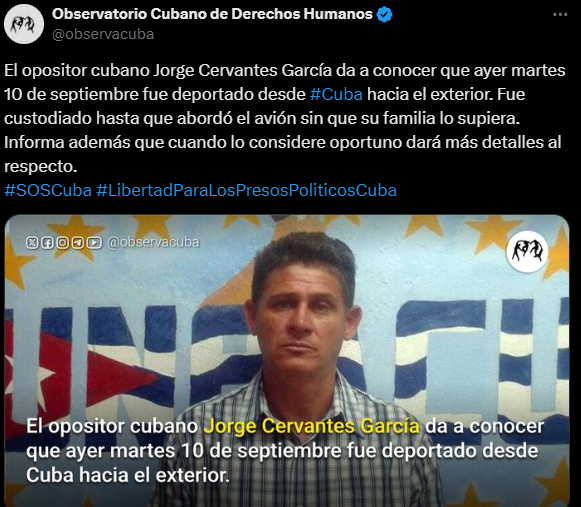Click the Facebook icon in image watermark
This screenshot has width=581, height=507.
tap(47, 243)
